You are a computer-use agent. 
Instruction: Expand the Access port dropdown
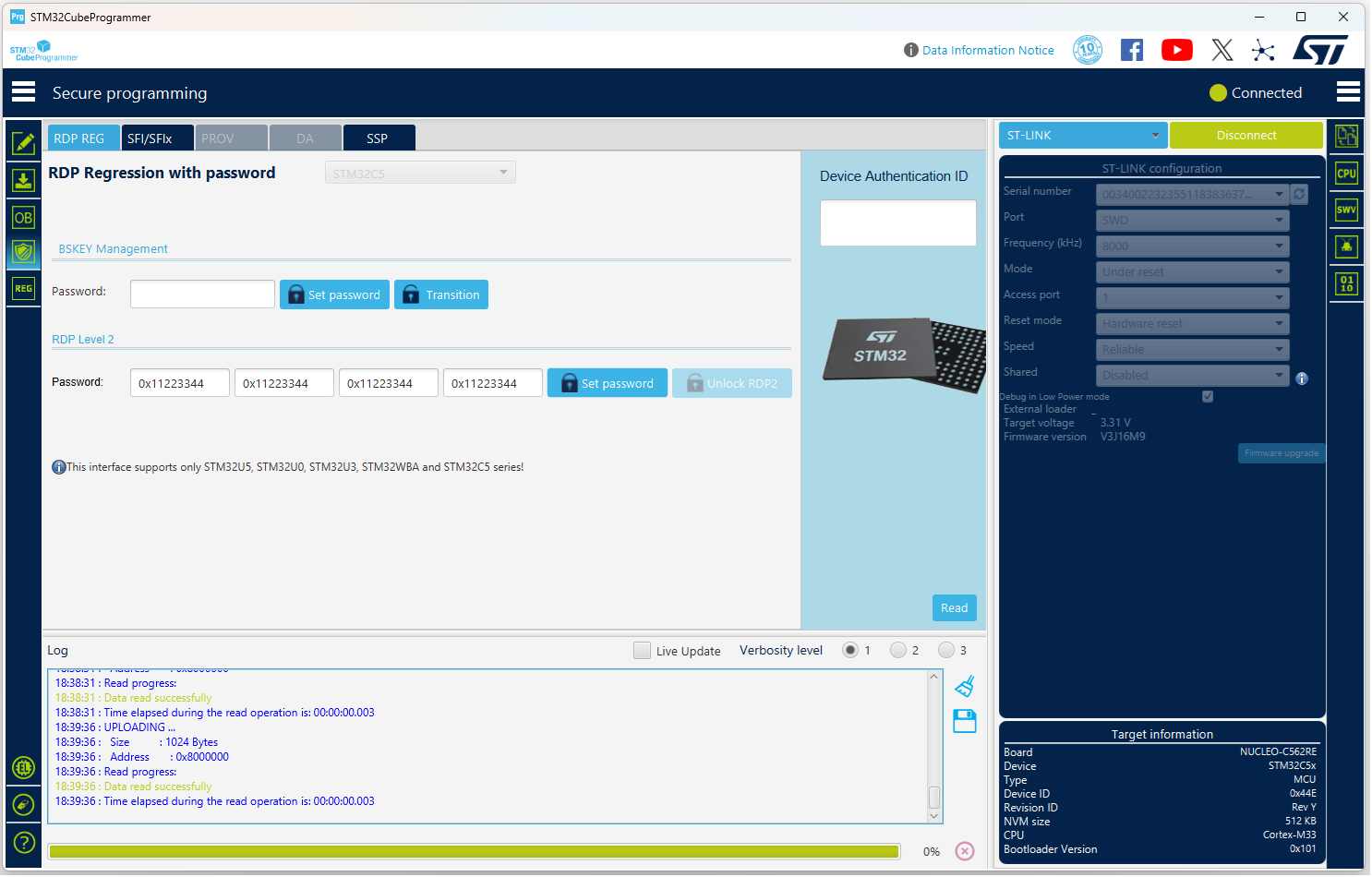click(1192, 297)
